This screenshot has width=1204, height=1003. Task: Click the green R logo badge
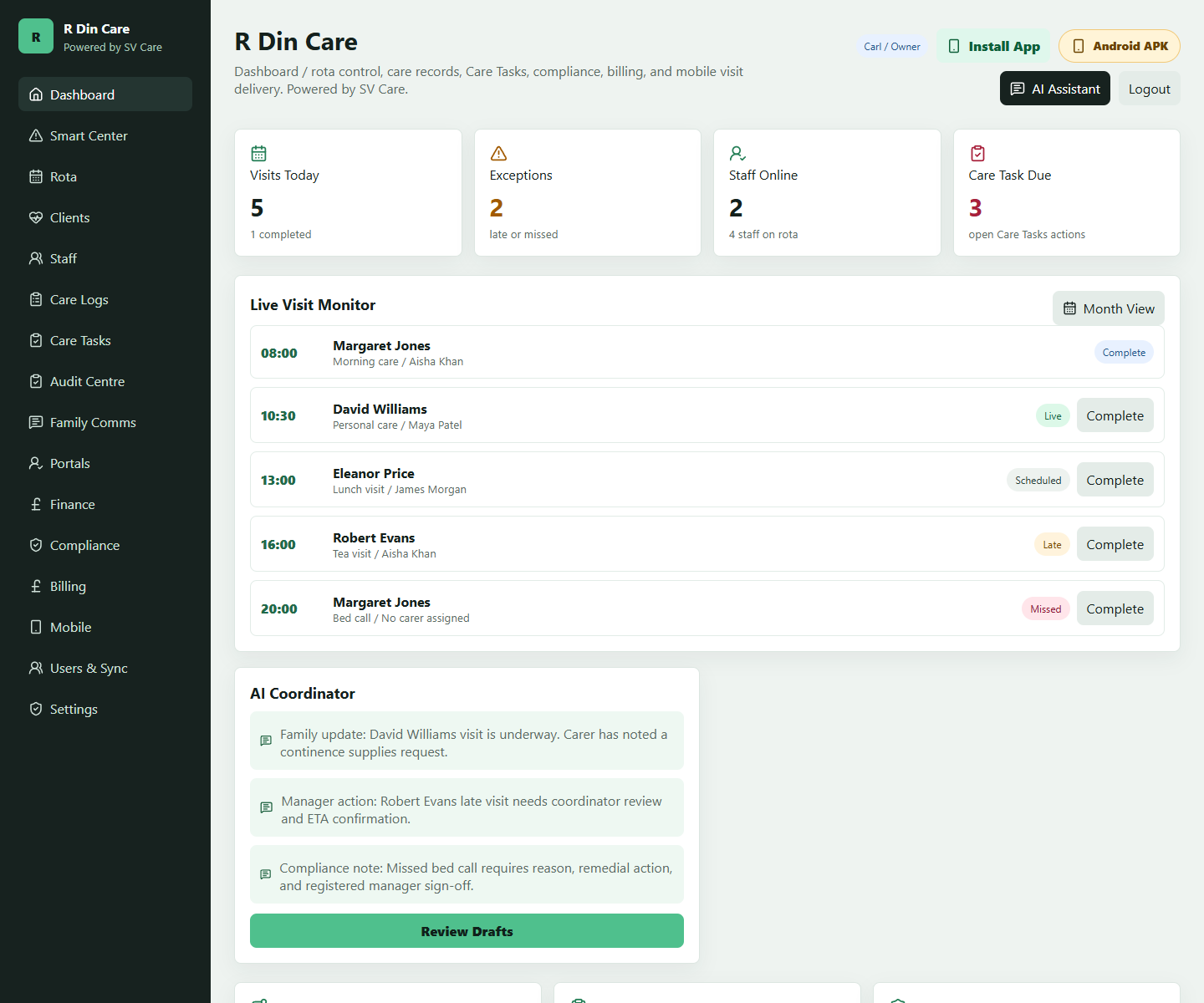tap(36, 37)
